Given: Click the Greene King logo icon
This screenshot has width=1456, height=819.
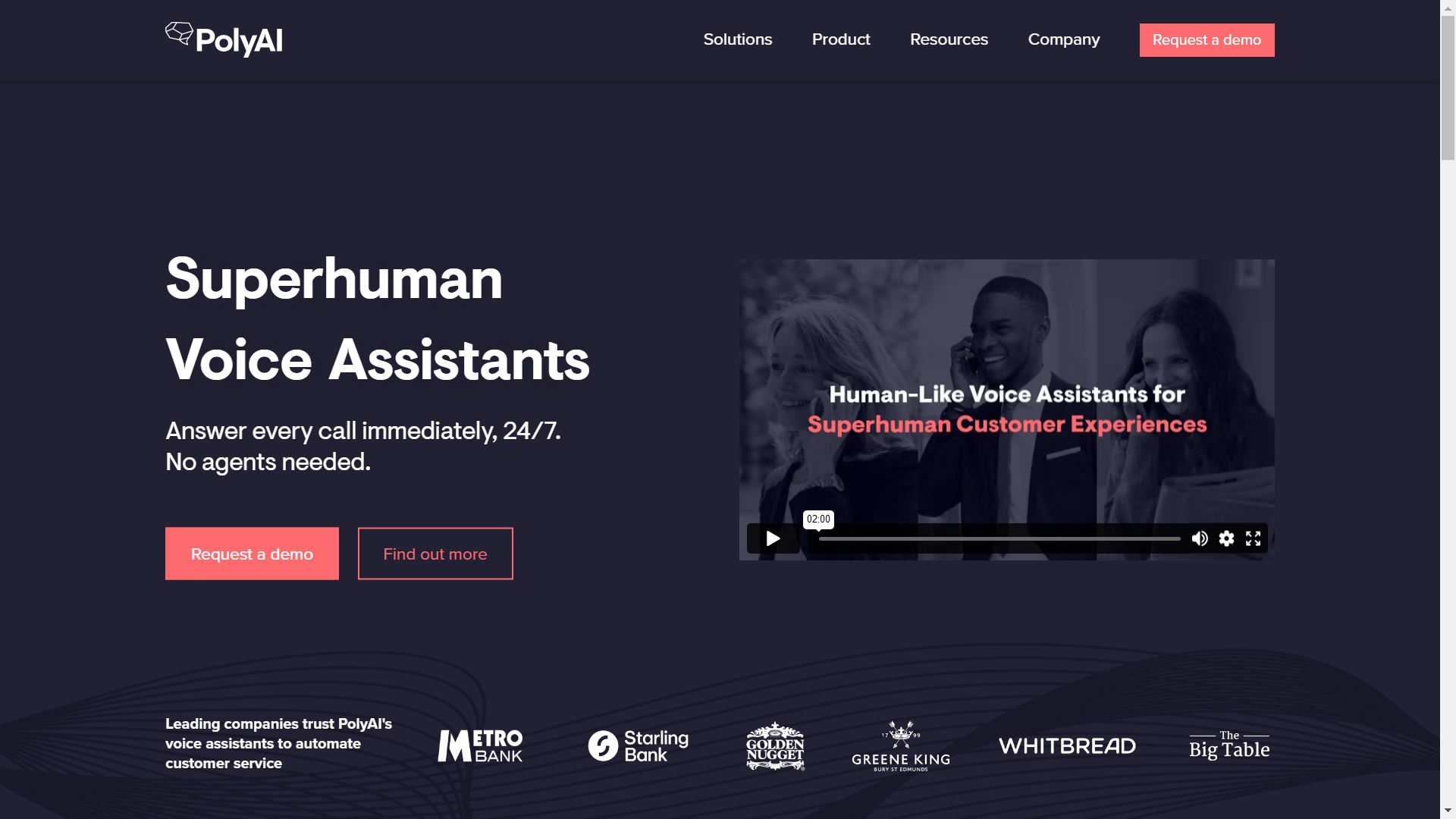Looking at the screenshot, I should pos(899,745).
